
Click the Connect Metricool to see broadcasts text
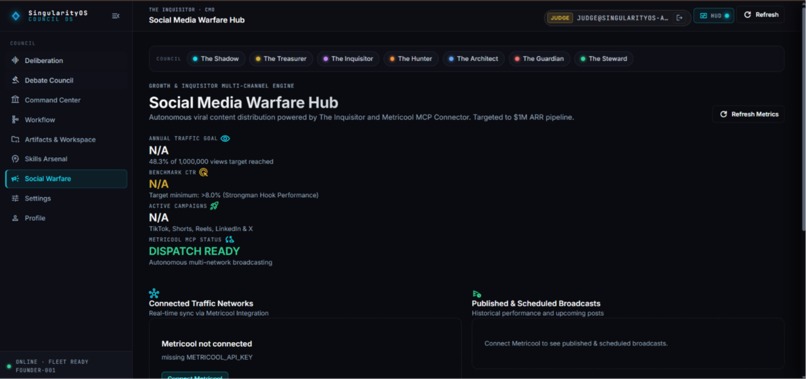tap(576, 344)
